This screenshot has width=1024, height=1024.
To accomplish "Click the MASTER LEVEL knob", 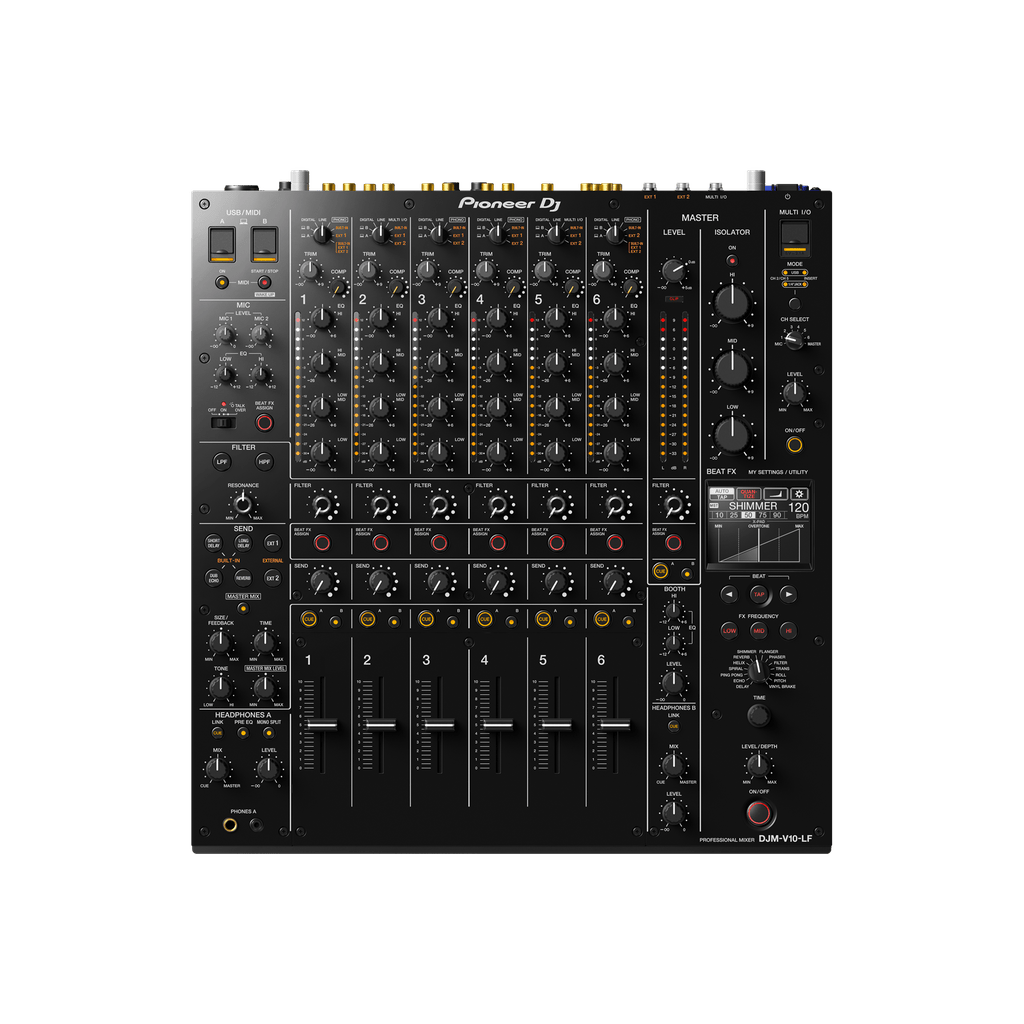I will [x=673, y=270].
